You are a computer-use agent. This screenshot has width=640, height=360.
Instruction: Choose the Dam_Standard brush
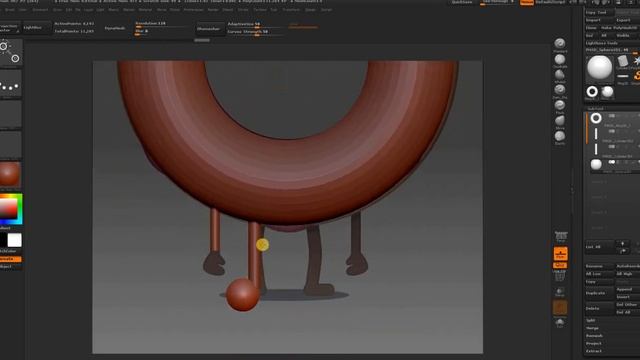tap(560, 89)
